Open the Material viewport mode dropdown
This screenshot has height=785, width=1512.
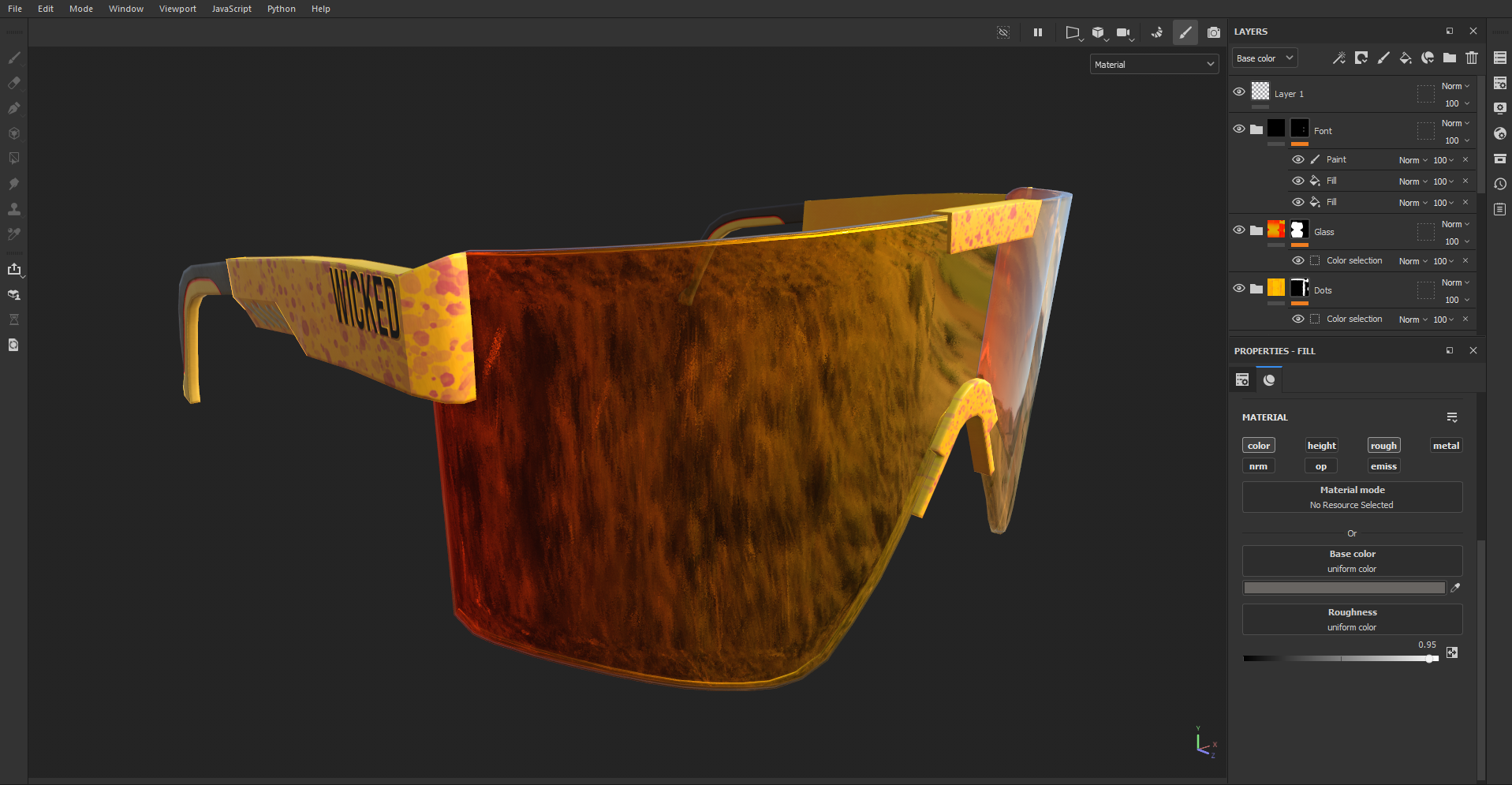(1154, 65)
